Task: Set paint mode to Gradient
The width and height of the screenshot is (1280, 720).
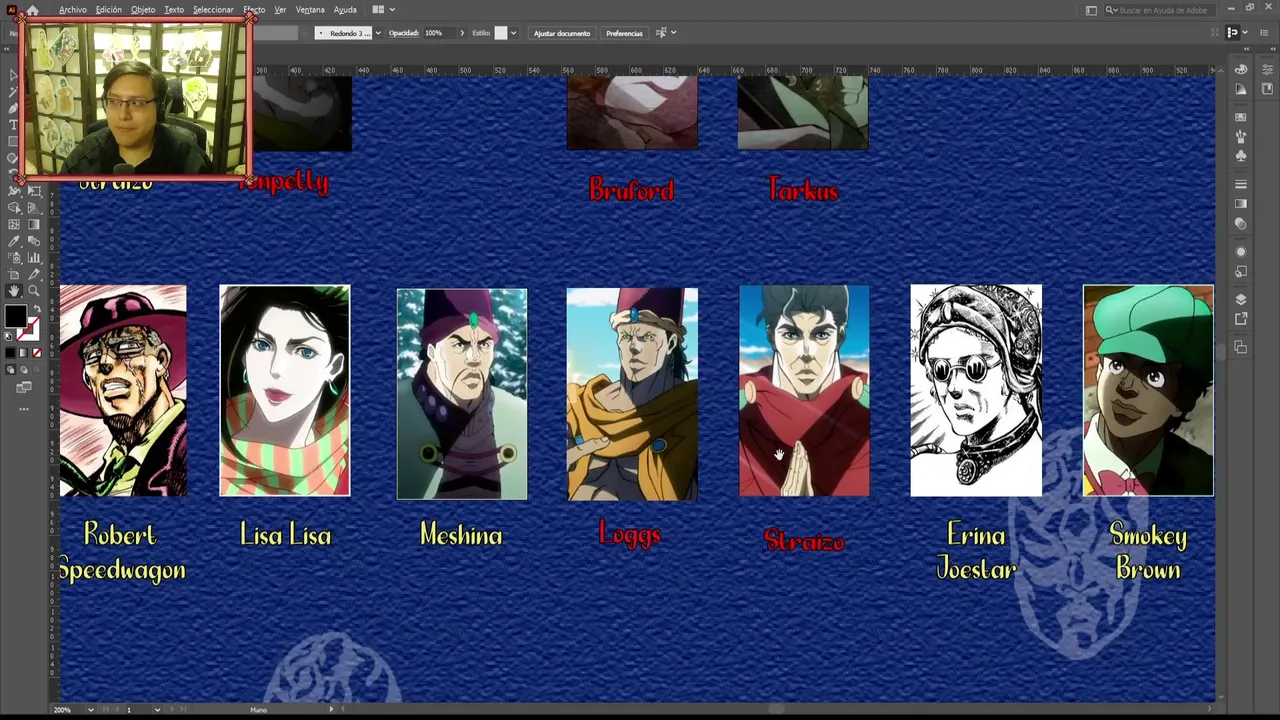Action: click(x=23, y=352)
